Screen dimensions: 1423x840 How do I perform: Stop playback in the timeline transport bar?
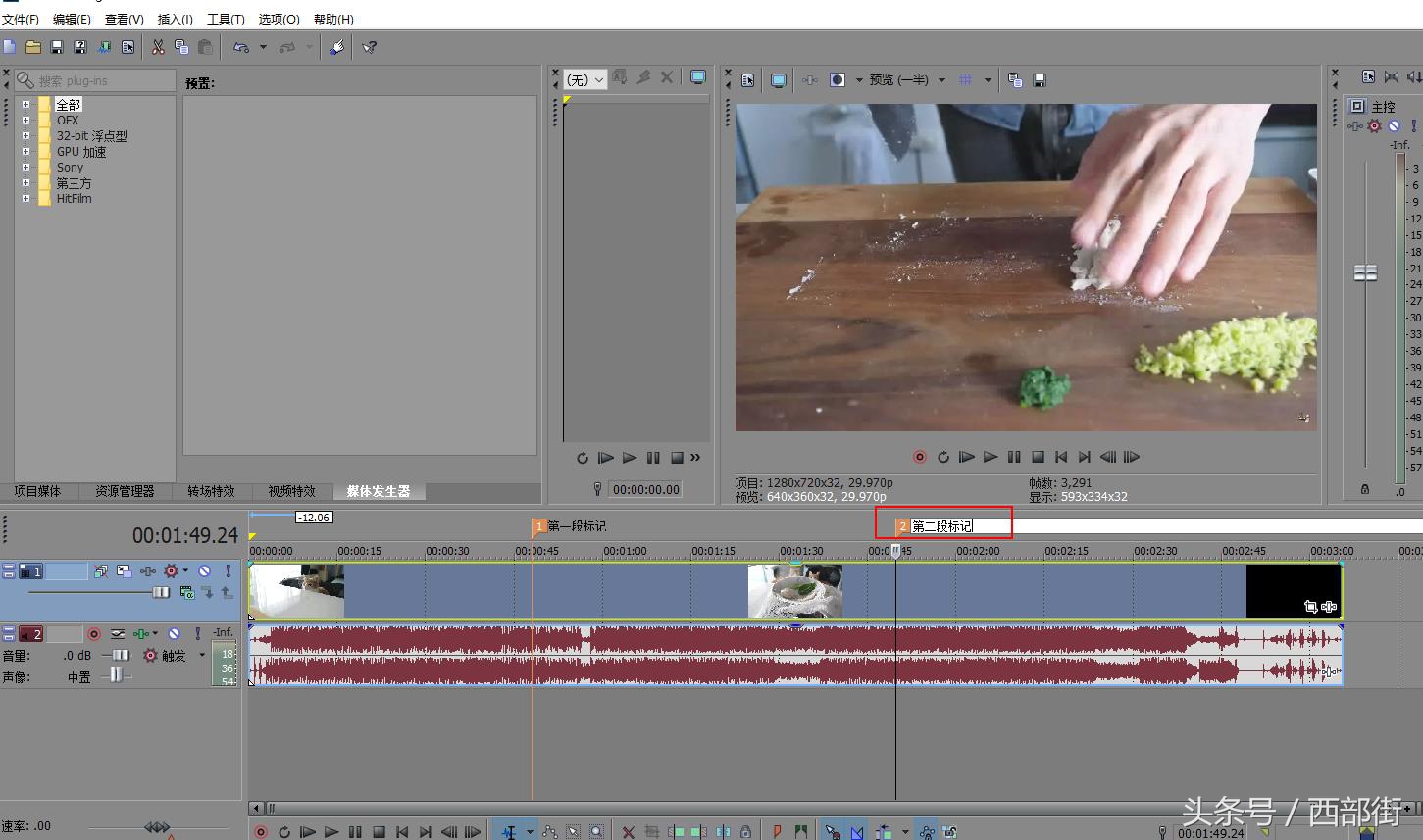(x=379, y=832)
